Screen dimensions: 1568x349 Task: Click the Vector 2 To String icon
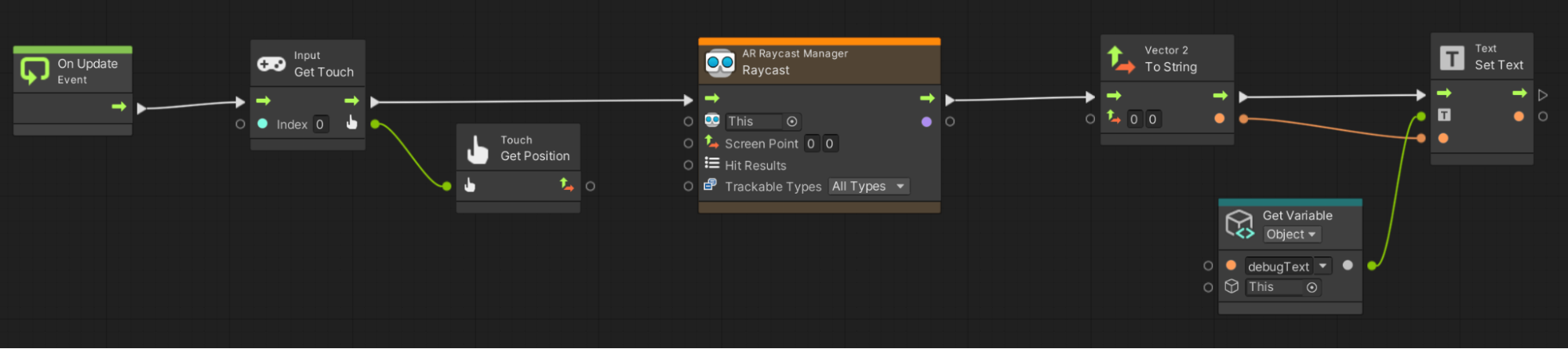pos(1121,60)
